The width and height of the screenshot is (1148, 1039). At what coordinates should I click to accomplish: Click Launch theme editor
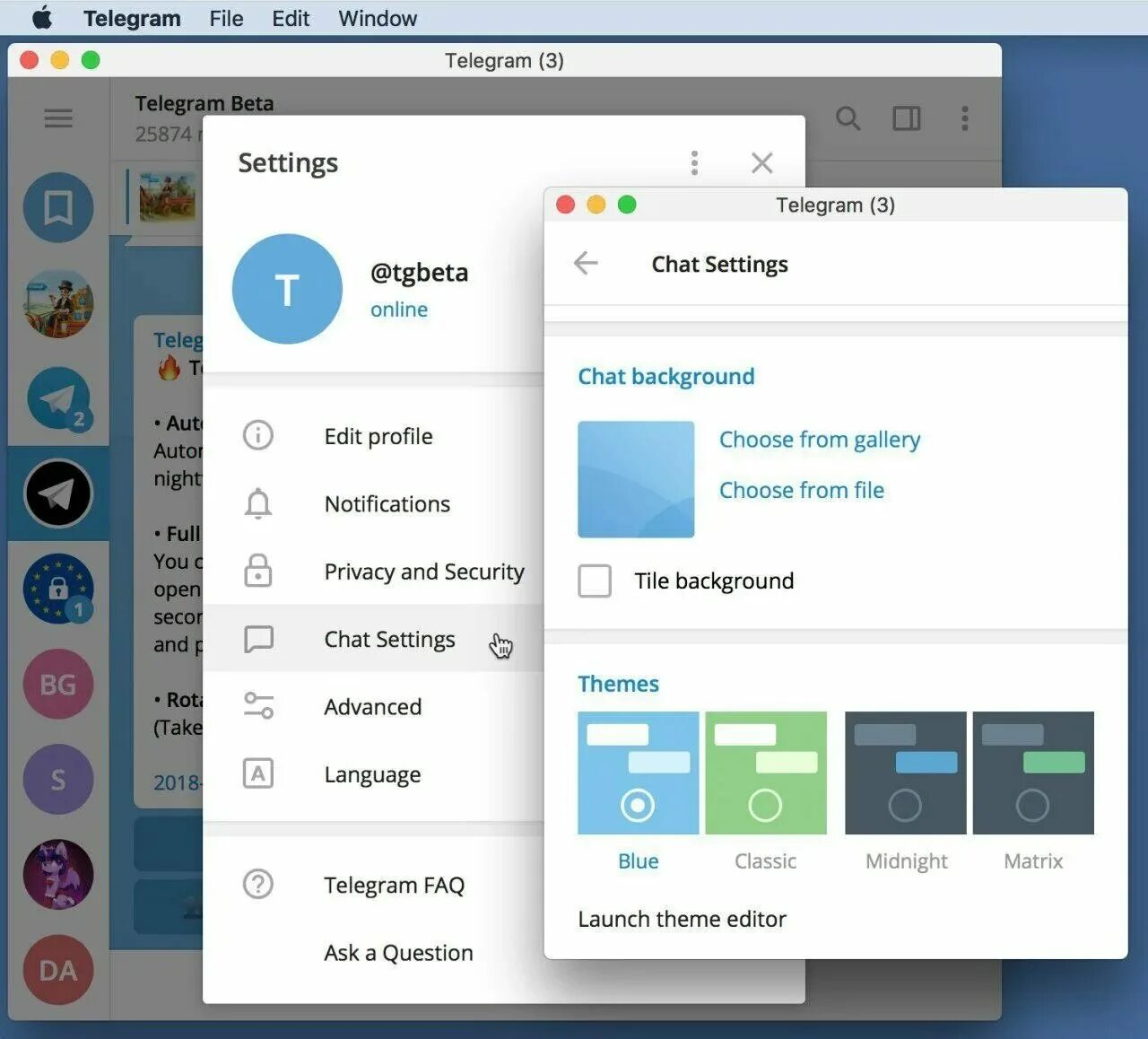pyautogui.click(x=682, y=919)
